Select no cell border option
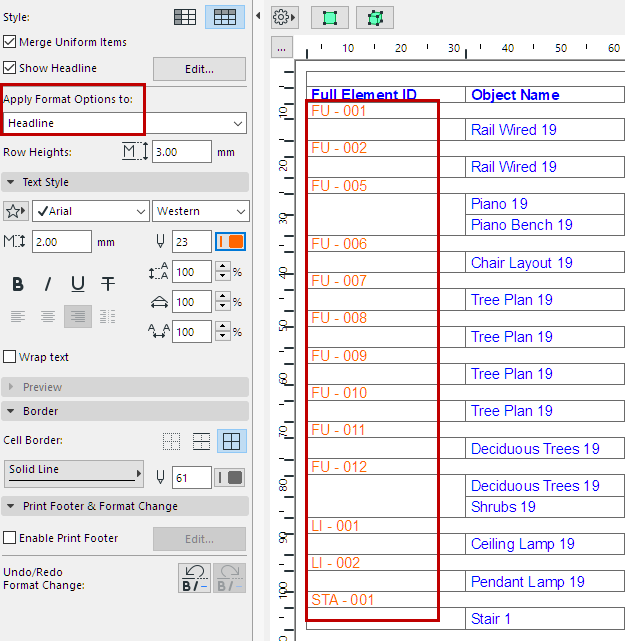Image resolution: width=625 pixels, height=641 pixels. pyautogui.click(x=171, y=441)
